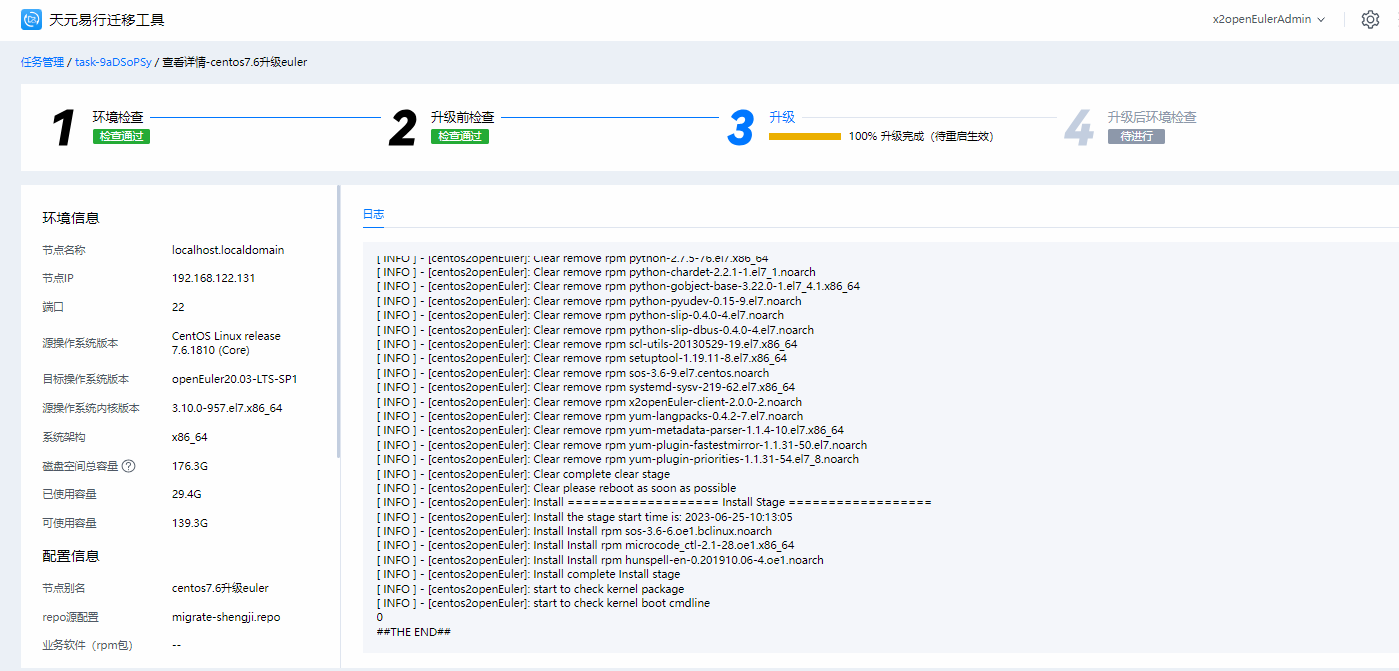Click log line removing systemd-sysv rpm
1399x671 pixels.
click(586, 387)
